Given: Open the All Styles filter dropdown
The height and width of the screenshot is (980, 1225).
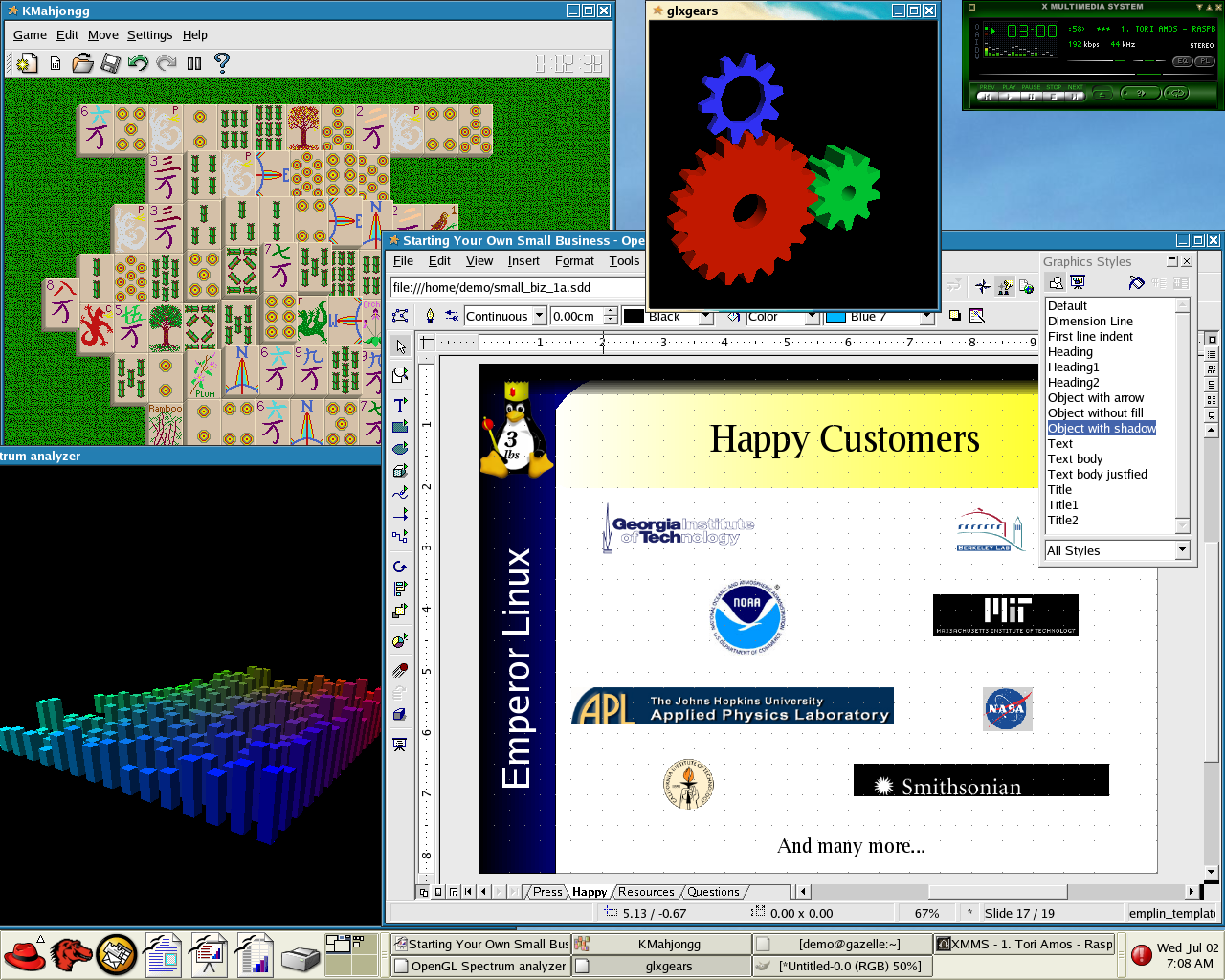Looking at the screenshot, I should [1183, 550].
